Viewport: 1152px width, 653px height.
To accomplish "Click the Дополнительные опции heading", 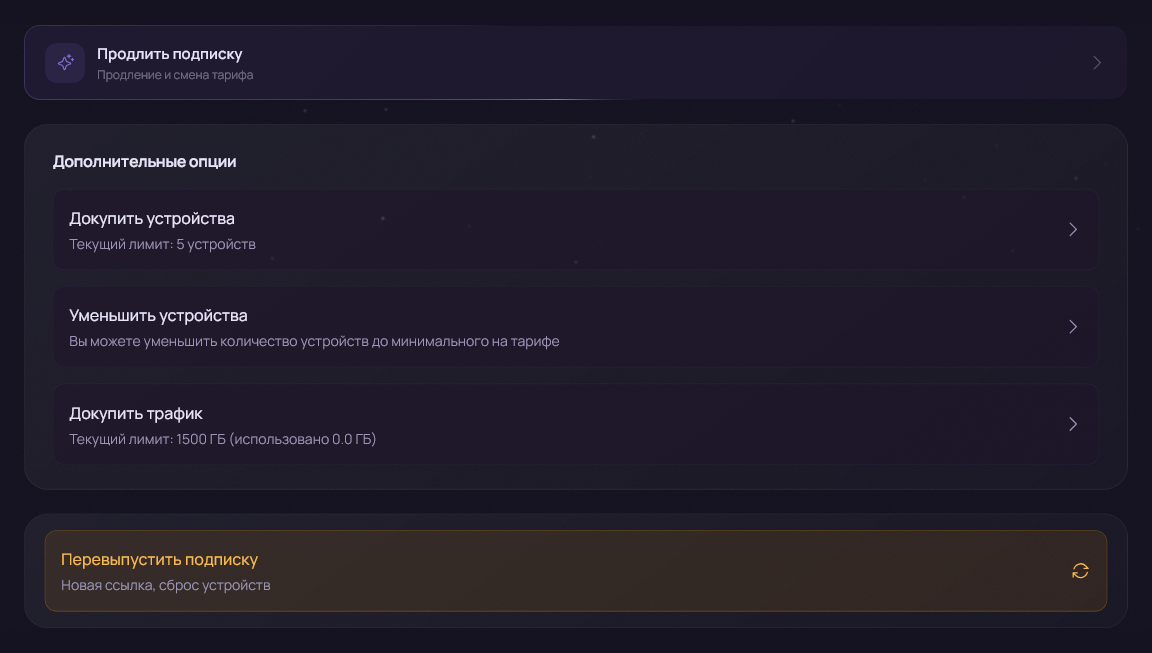I will (145, 162).
